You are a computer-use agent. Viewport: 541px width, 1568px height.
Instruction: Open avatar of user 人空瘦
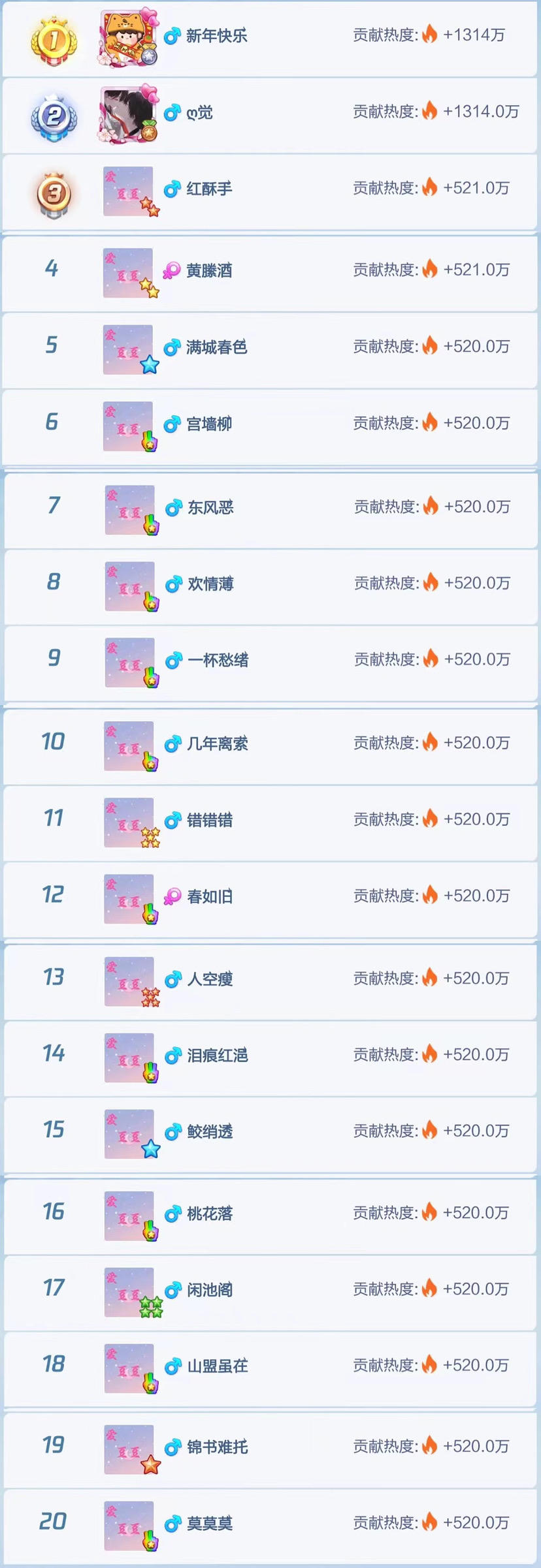(x=129, y=981)
